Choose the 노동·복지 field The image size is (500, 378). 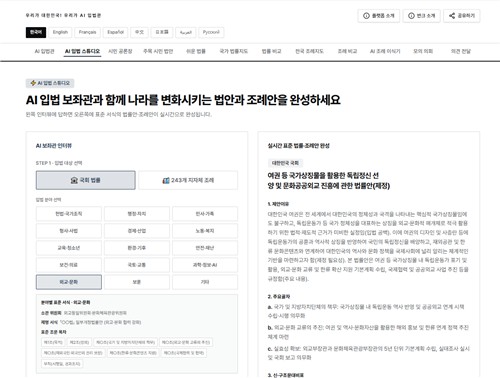coord(205,231)
